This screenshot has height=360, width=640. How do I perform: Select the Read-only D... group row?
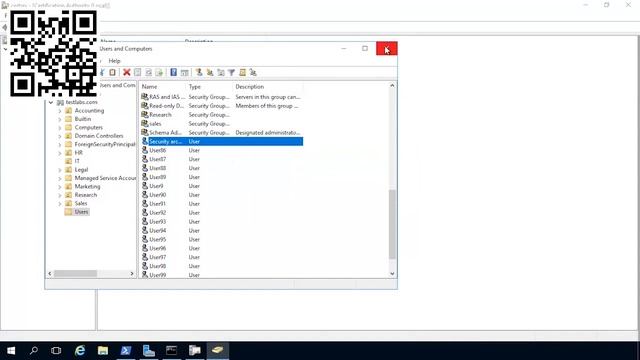pos(222,106)
